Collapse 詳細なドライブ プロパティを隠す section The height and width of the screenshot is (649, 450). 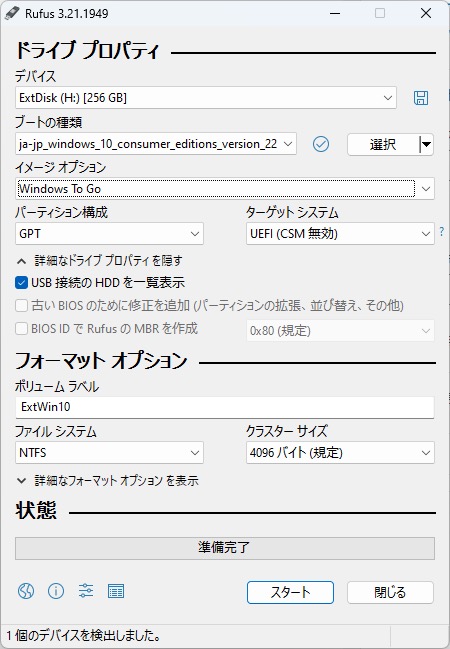click(x=99, y=261)
